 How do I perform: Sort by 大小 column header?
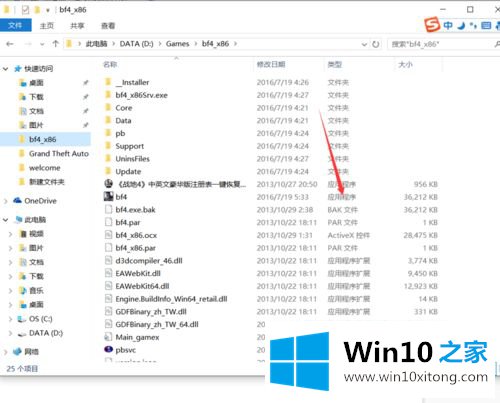(x=405, y=64)
